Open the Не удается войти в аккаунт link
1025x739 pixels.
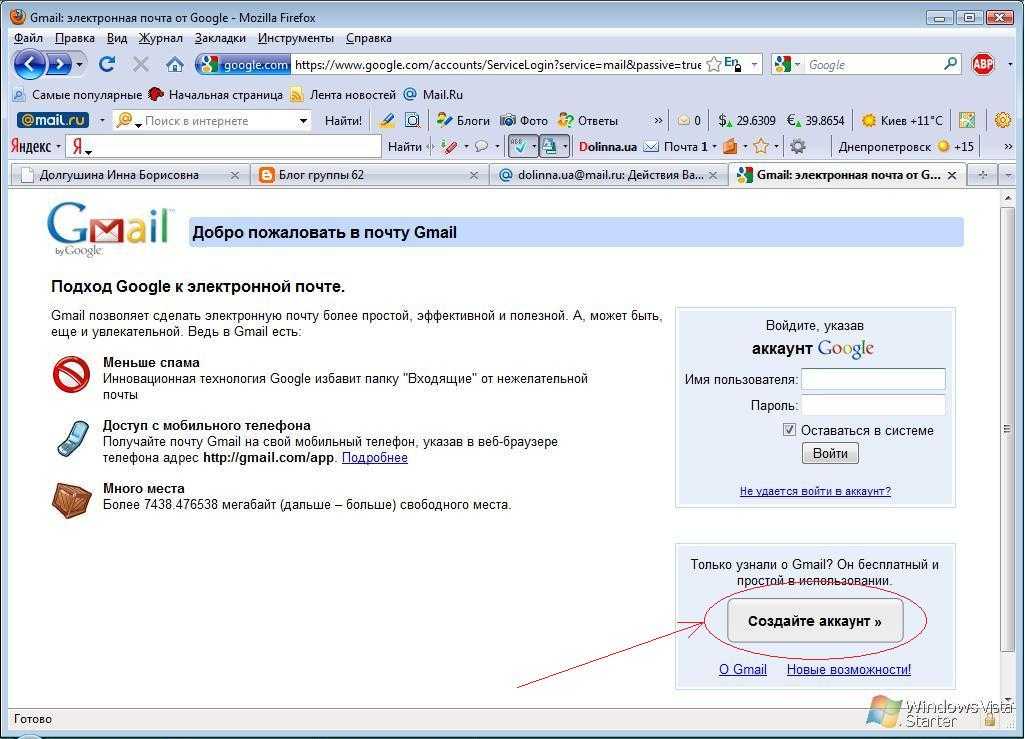click(815, 490)
